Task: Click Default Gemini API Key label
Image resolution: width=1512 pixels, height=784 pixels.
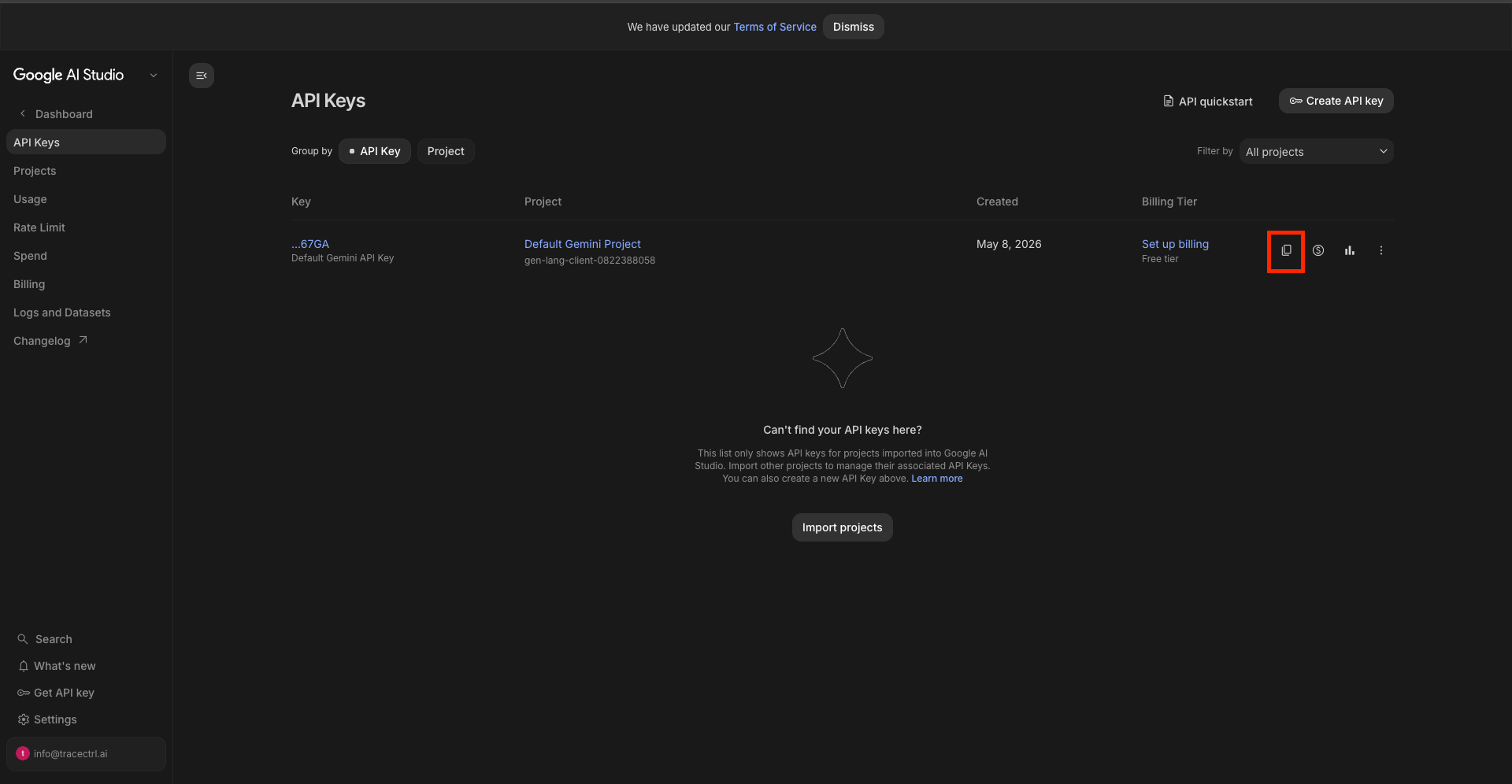Action: (343, 258)
